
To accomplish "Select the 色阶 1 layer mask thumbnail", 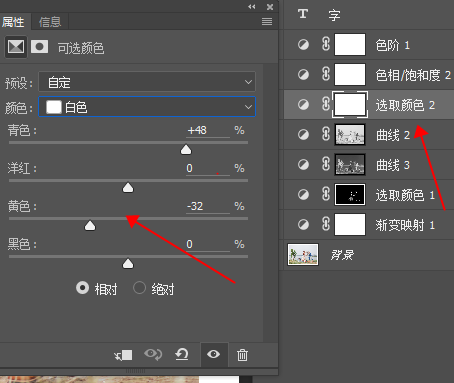I will point(350,44).
